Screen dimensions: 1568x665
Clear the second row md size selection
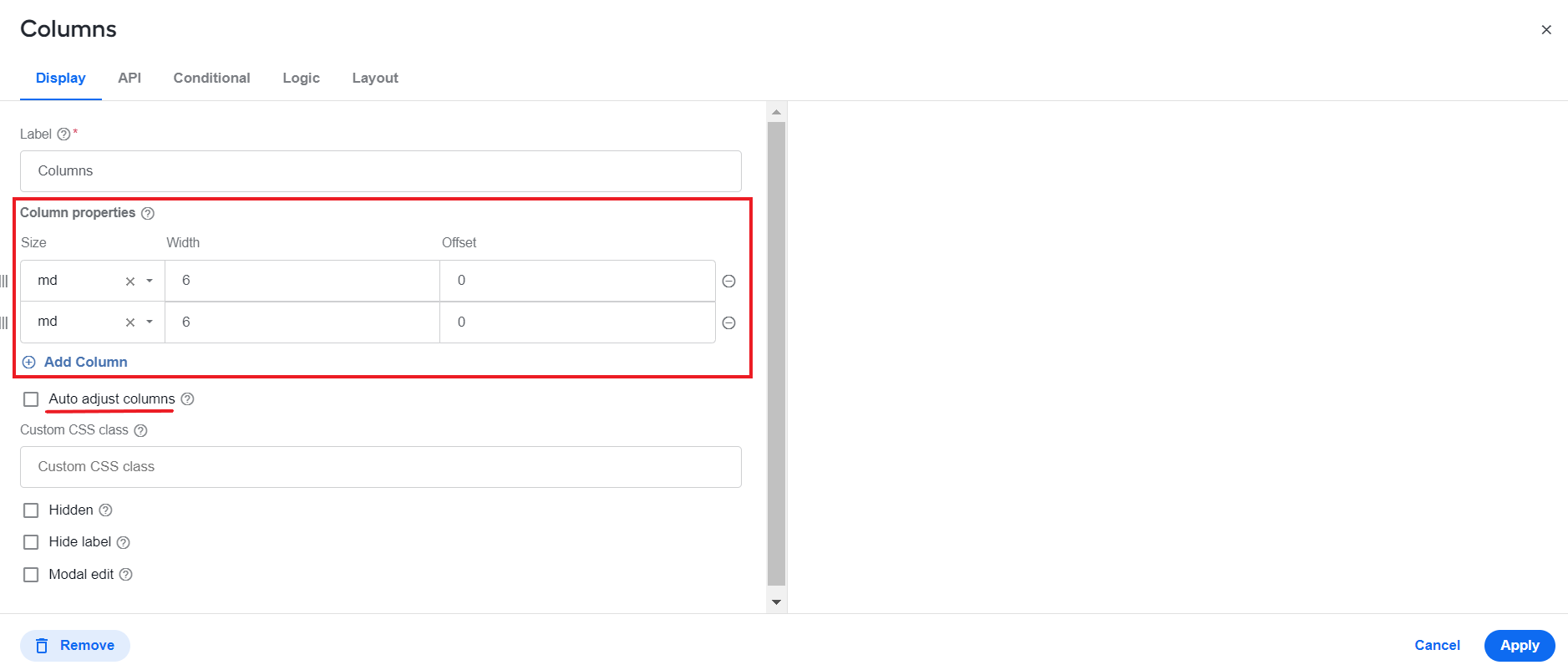(x=130, y=322)
